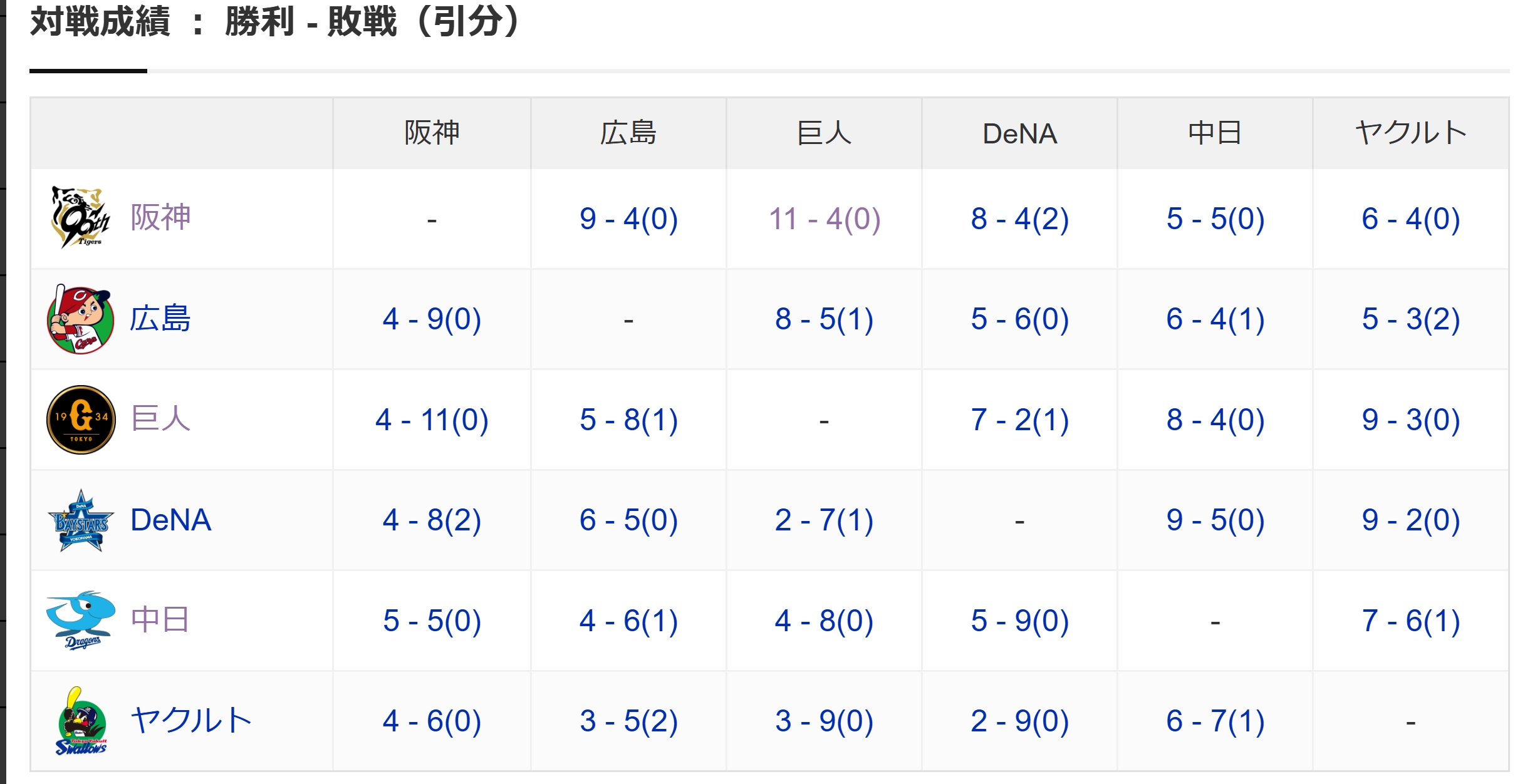Open the 中日 team name link
The height and width of the screenshot is (784, 1525).
pos(160,620)
